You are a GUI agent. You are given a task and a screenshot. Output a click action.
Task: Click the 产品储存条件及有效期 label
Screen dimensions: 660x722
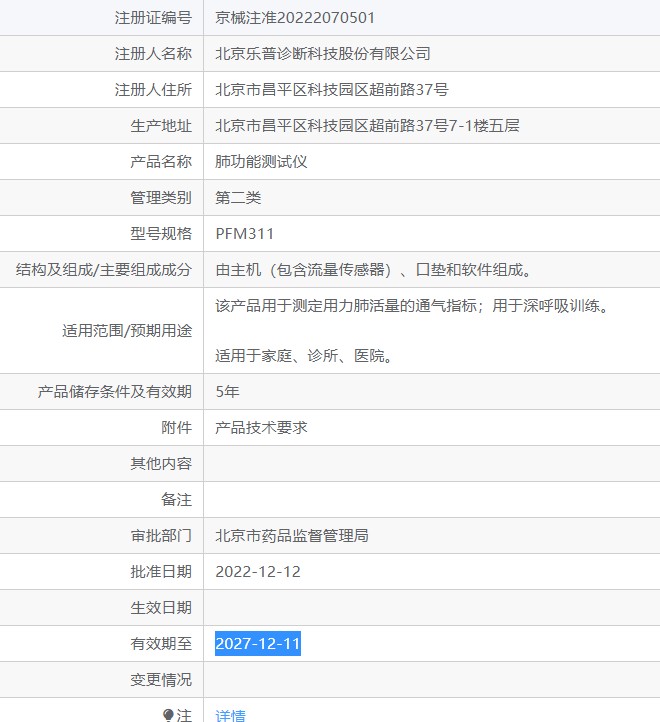(115, 391)
